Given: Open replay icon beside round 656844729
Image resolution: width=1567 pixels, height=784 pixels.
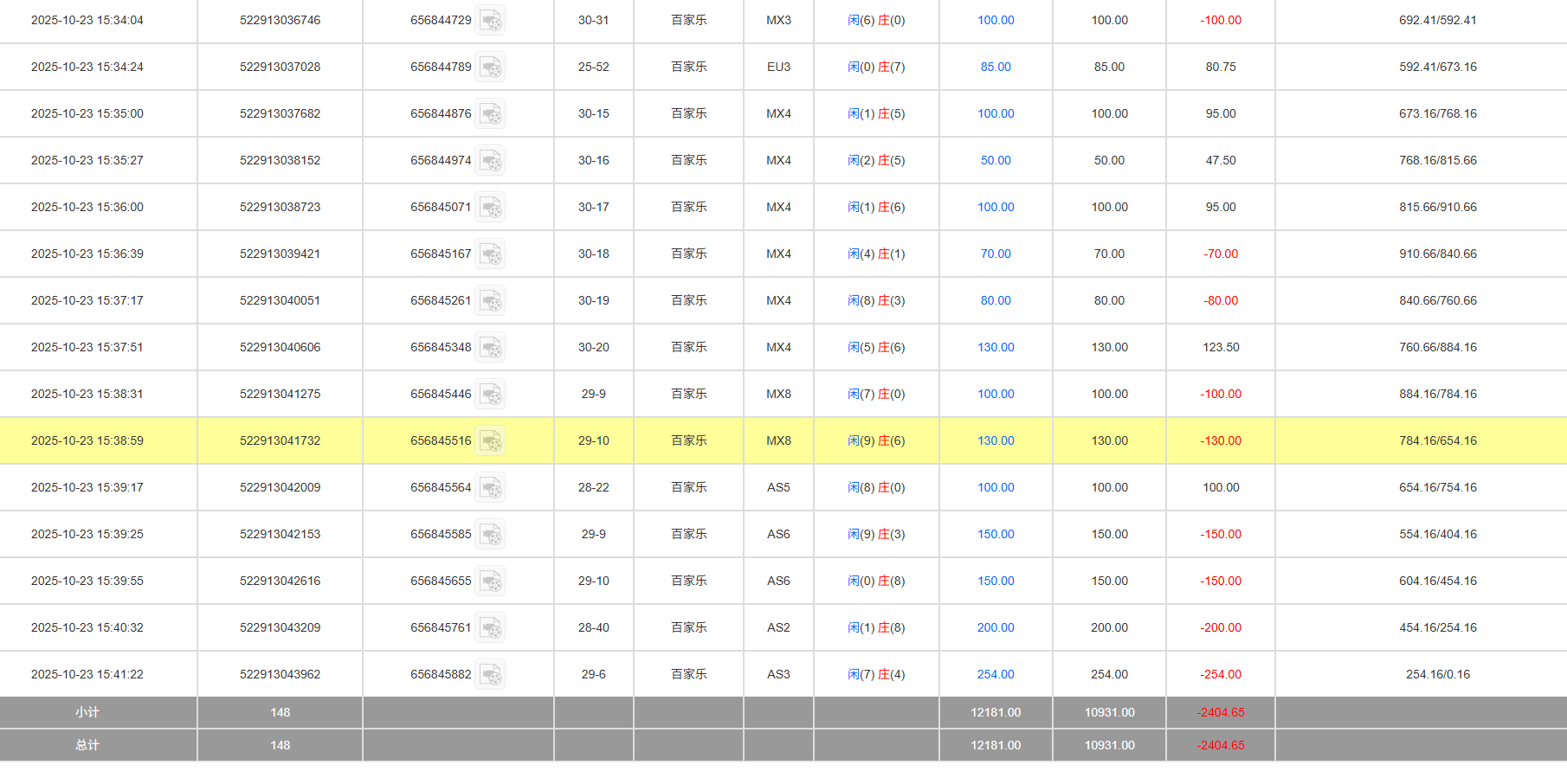Looking at the screenshot, I should tap(490, 20).
